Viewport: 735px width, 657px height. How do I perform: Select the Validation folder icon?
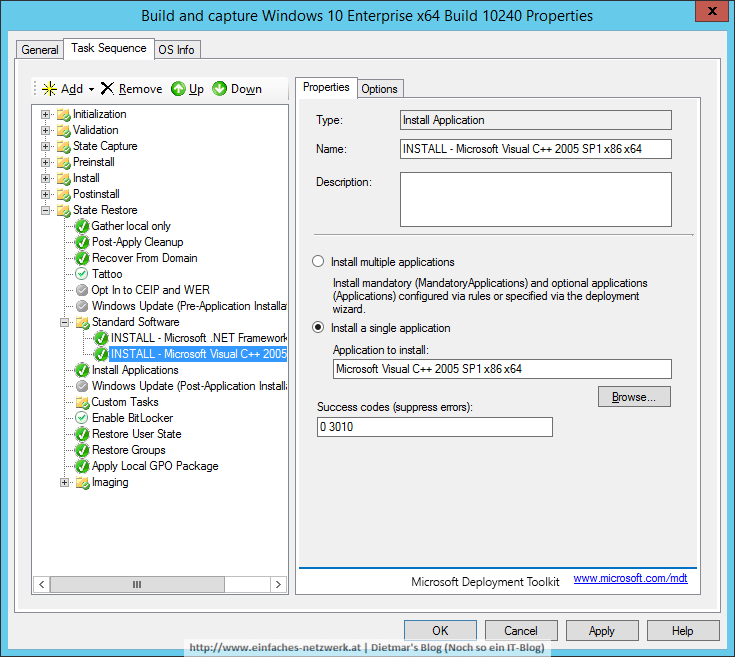click(x=63, y=130)
